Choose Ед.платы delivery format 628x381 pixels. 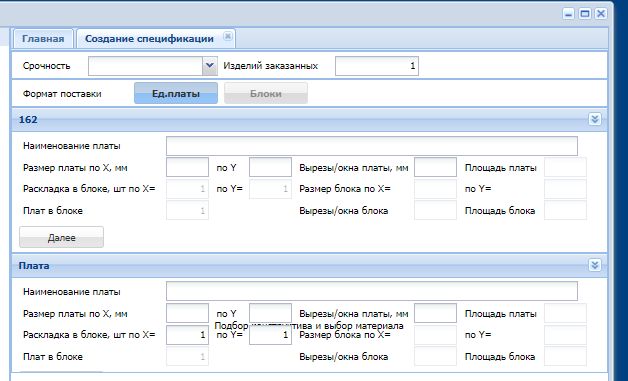176,93
